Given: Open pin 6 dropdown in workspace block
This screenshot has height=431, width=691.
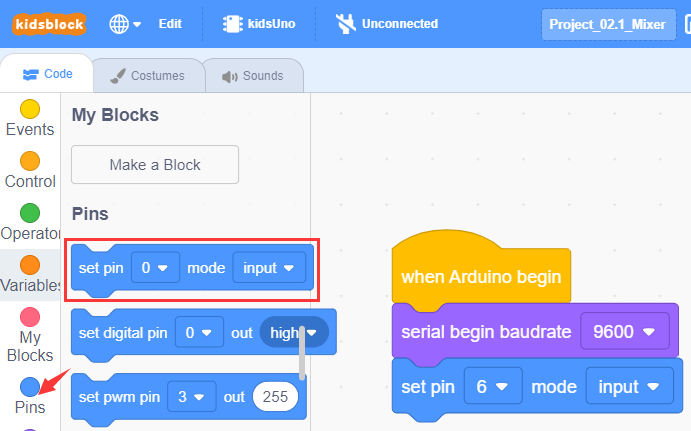Looking at the screenshot, I should click(493, 386).
